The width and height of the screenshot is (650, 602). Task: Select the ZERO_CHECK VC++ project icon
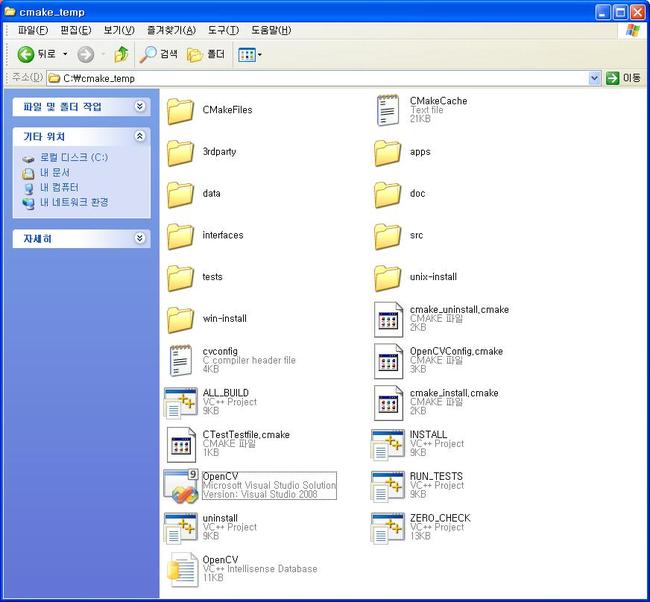[388, 527]
